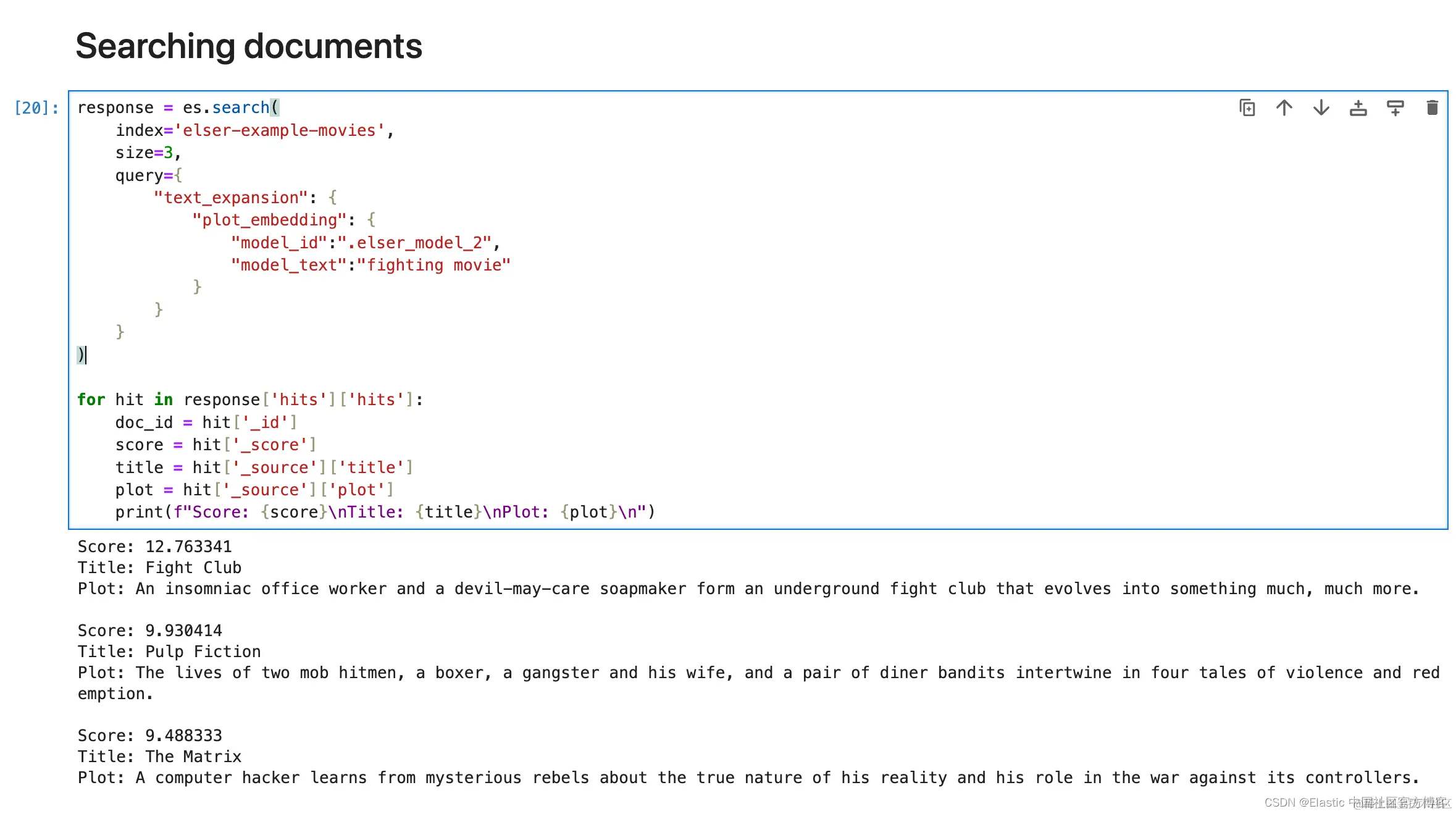Delete this cell with the trash icon

click(1432, 108)
